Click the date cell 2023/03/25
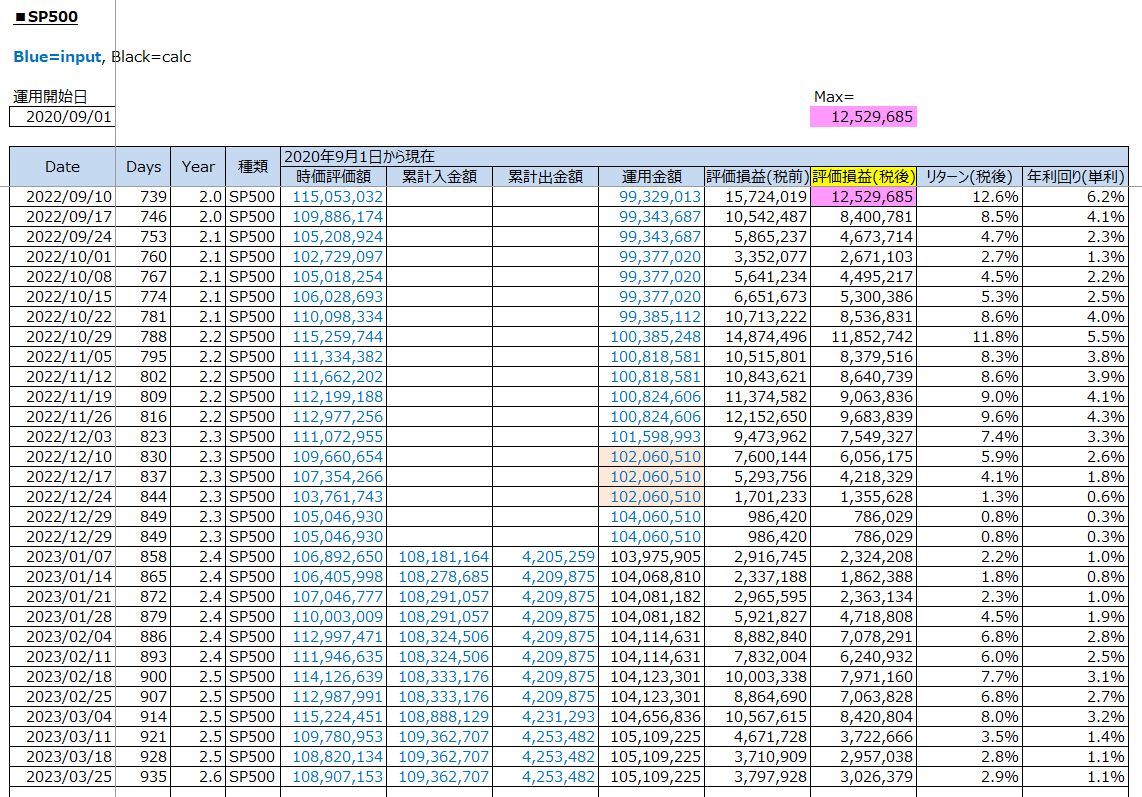The image size is (1142, 797). coord(62,776)
